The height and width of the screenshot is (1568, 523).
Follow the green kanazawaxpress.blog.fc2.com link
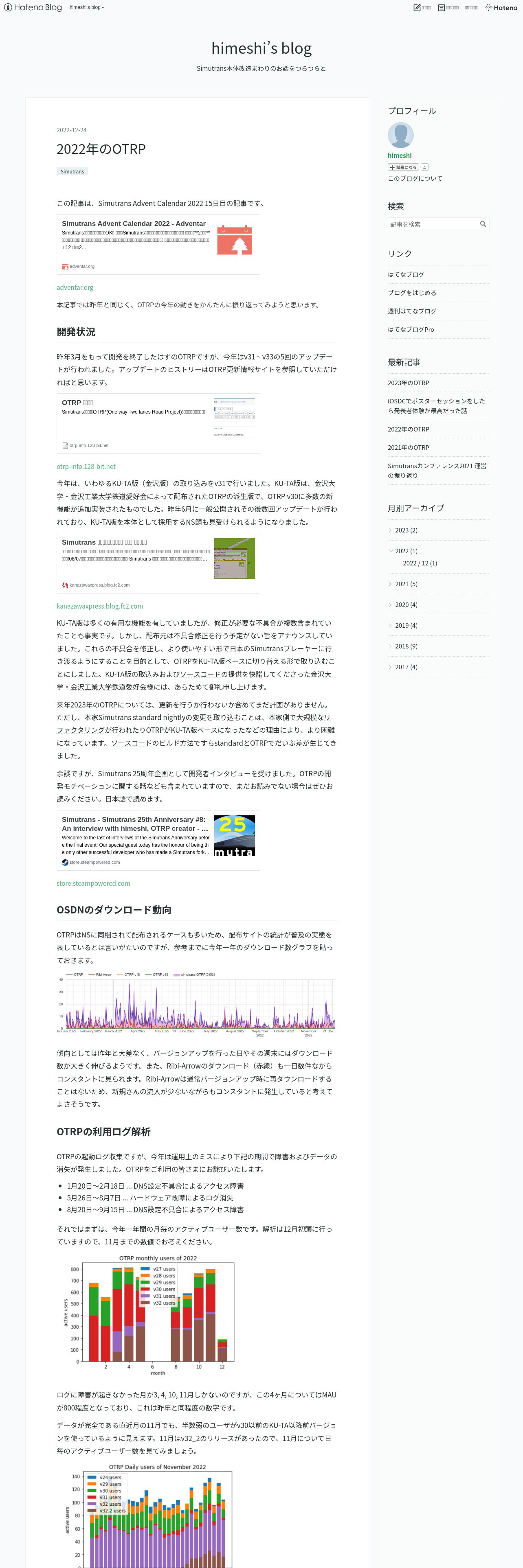click(100, 606)
